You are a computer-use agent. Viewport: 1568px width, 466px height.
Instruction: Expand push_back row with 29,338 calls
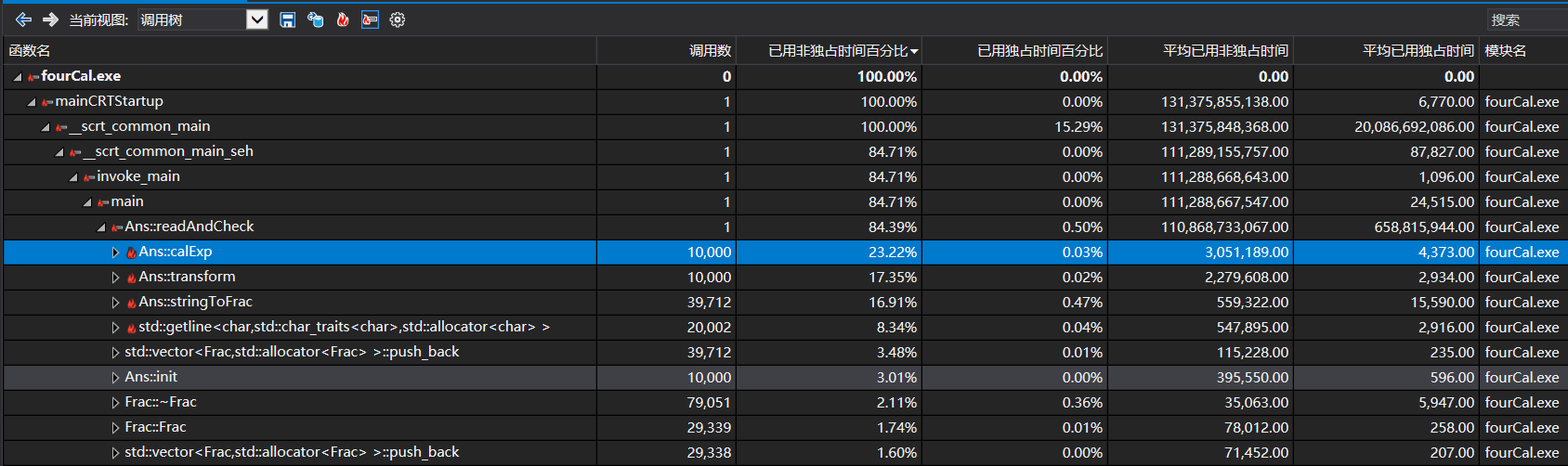115,453
